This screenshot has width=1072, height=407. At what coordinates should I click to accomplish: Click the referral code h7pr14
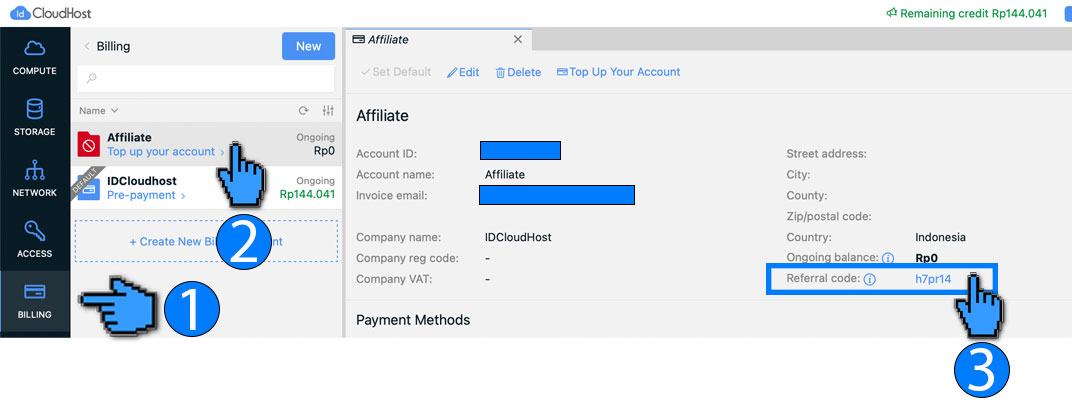[932, 279]
